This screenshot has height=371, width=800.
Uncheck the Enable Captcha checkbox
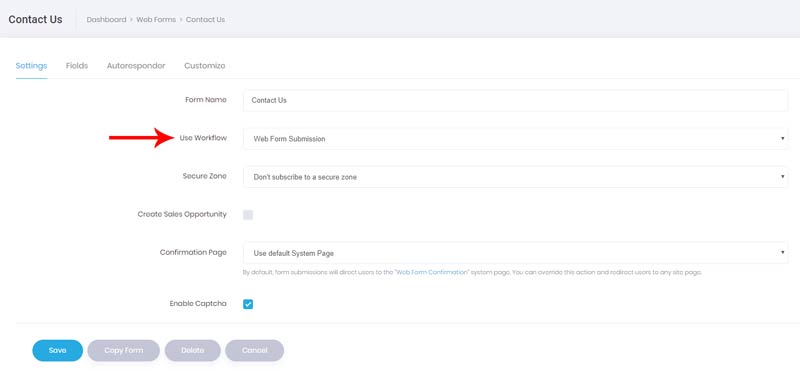[248, 304]
